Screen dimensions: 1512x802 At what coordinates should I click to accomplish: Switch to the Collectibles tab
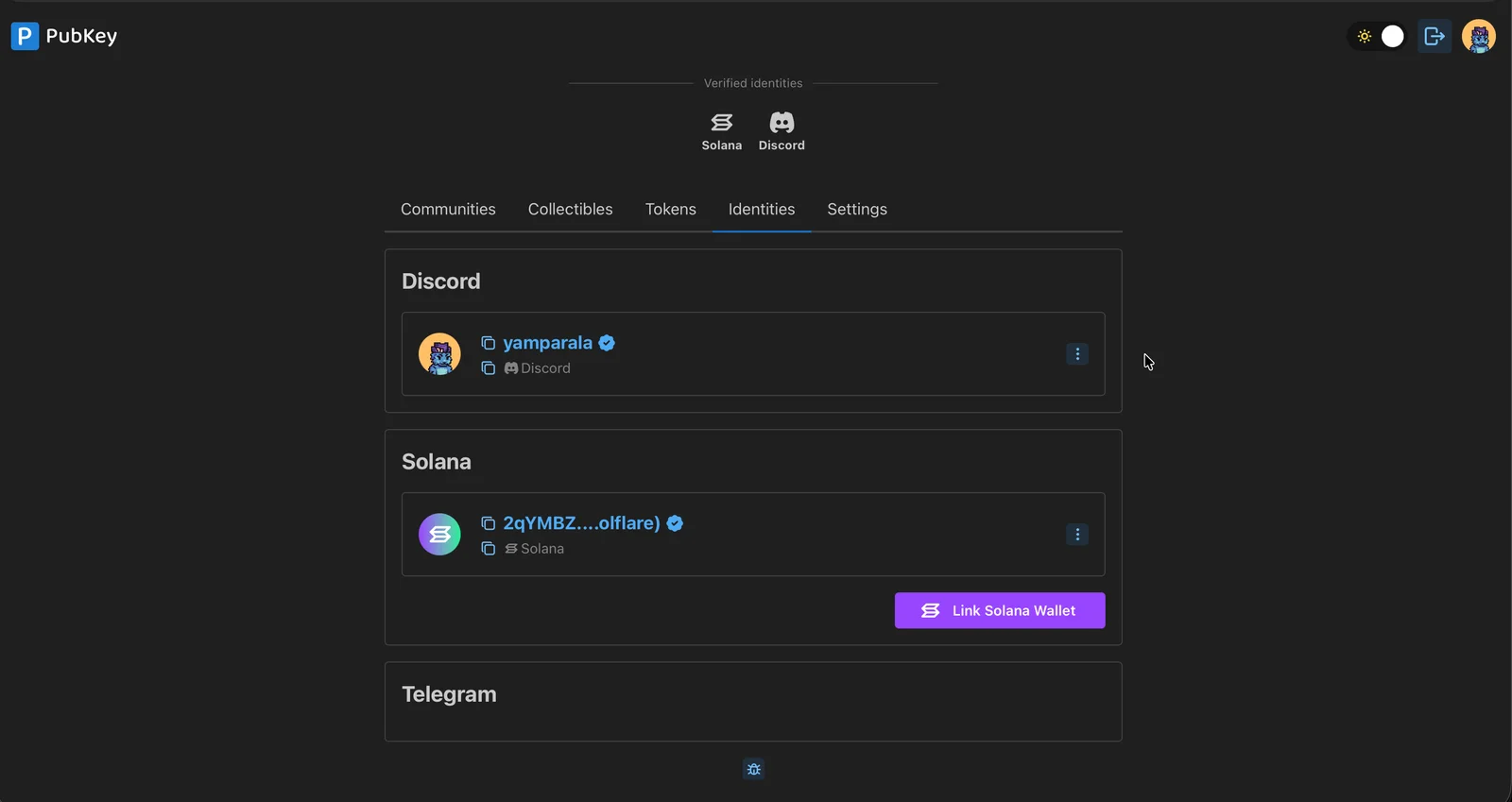[x=570, y=209]
